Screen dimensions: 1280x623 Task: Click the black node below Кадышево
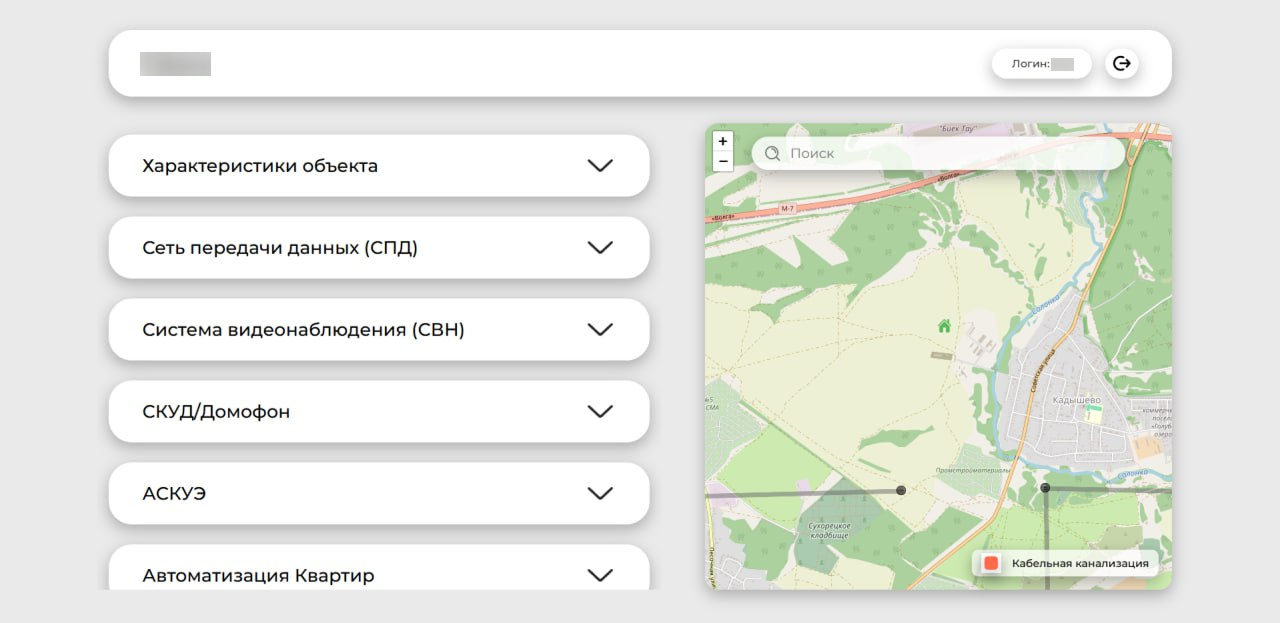1045,488
